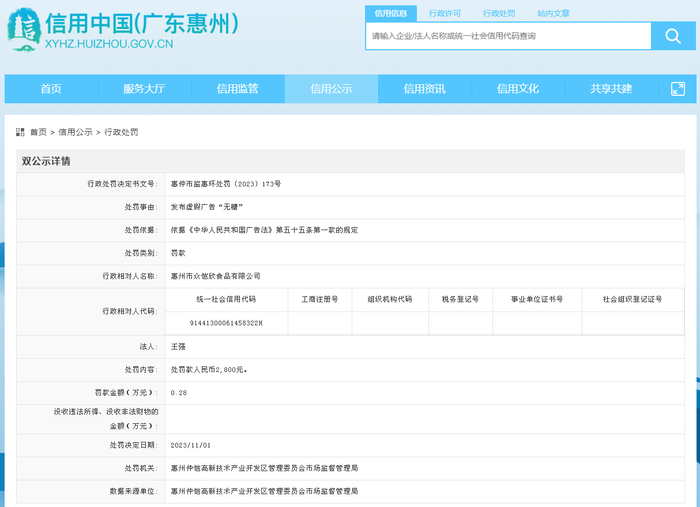Viewport: 700px width, 507px height.
Task: Switch to the 行政处罚 search tab
Action: pos(499,14)
